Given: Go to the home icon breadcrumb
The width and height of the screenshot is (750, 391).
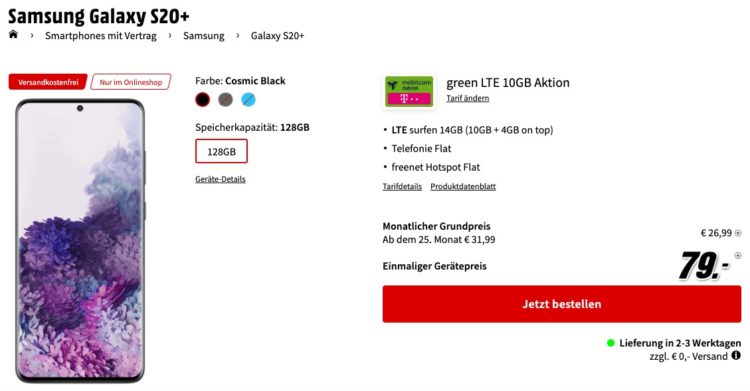Looking at the screenshot, I should pyautogui.click(x=13, y=34).
